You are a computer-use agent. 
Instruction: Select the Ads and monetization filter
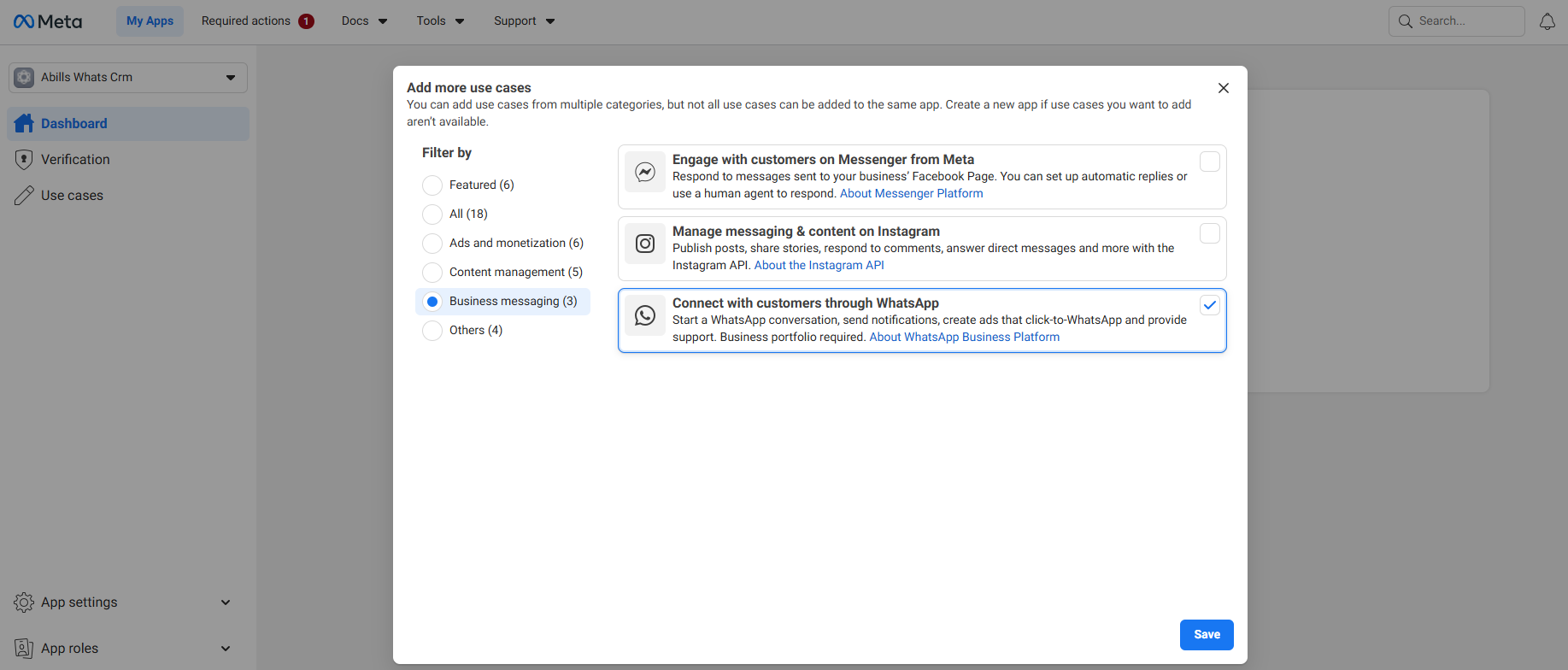[432, 244]
